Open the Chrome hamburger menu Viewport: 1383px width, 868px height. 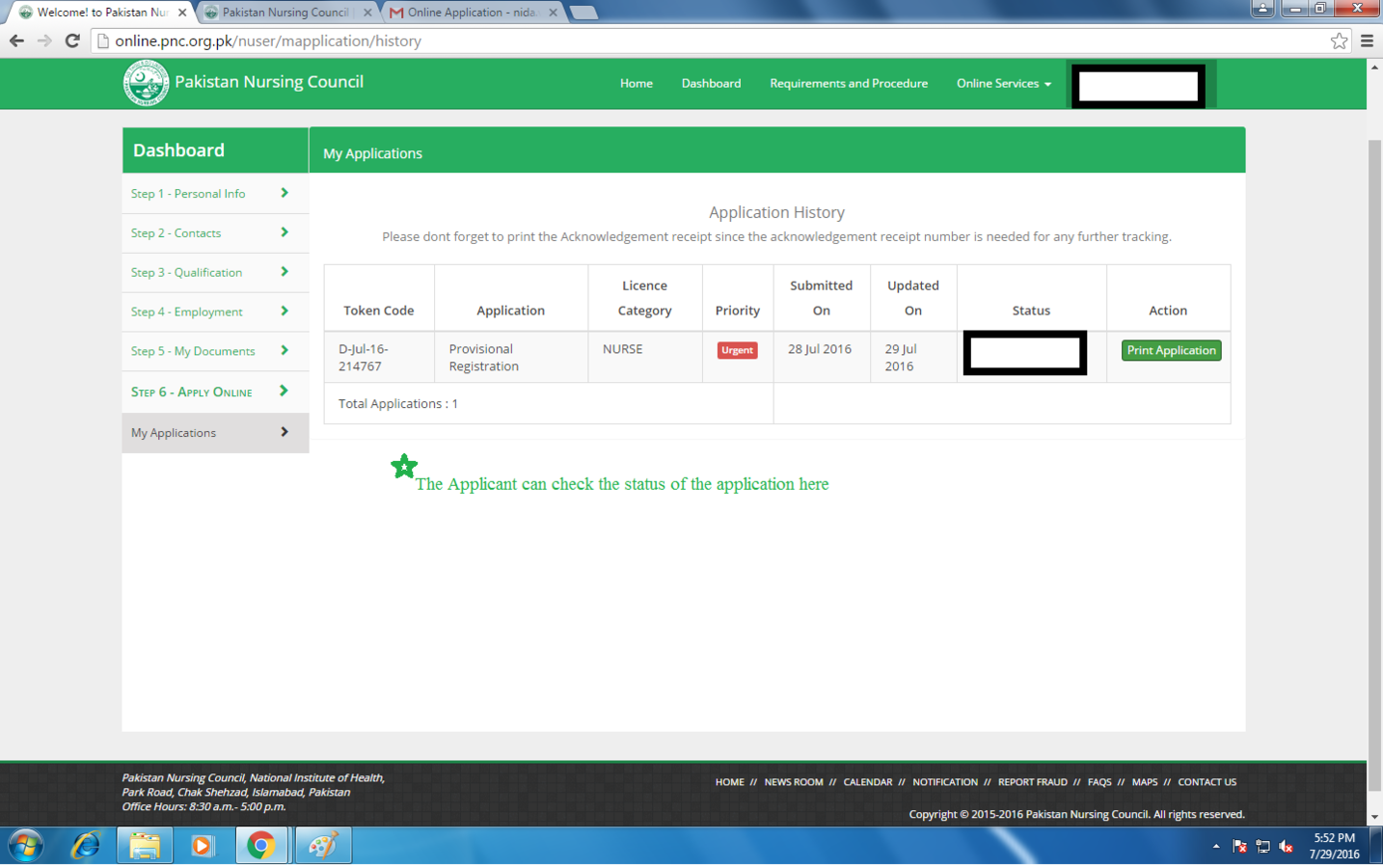point(1367,41)
